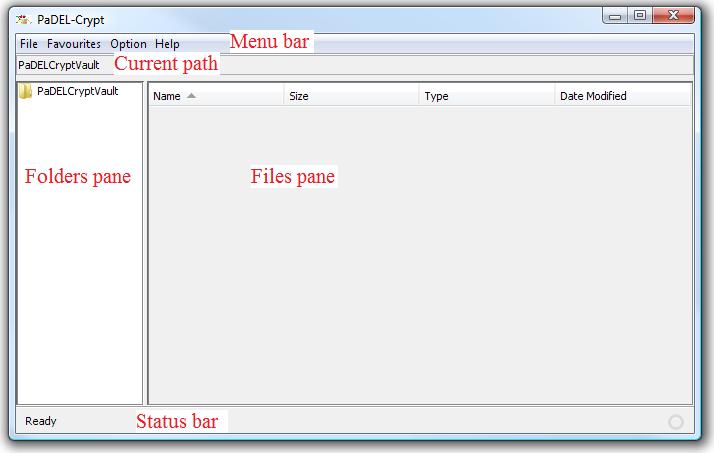Close the PaDEL-Crypt window

tap(675, 15)
